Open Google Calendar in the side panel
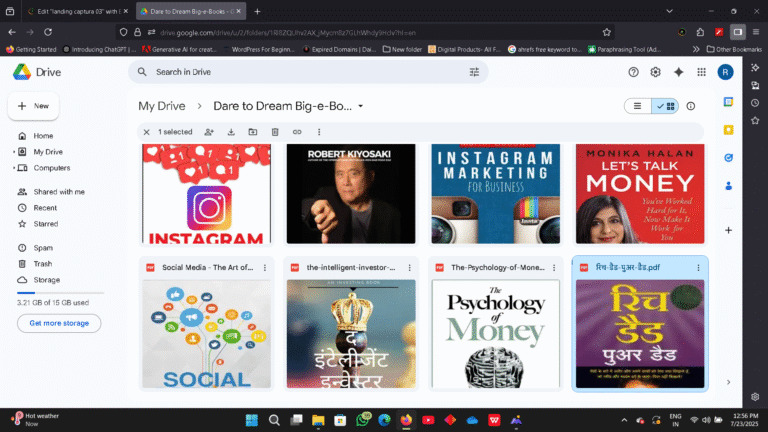Image resolution: width=768 pixels, height=432 pixels. click(x=728, y=102)
